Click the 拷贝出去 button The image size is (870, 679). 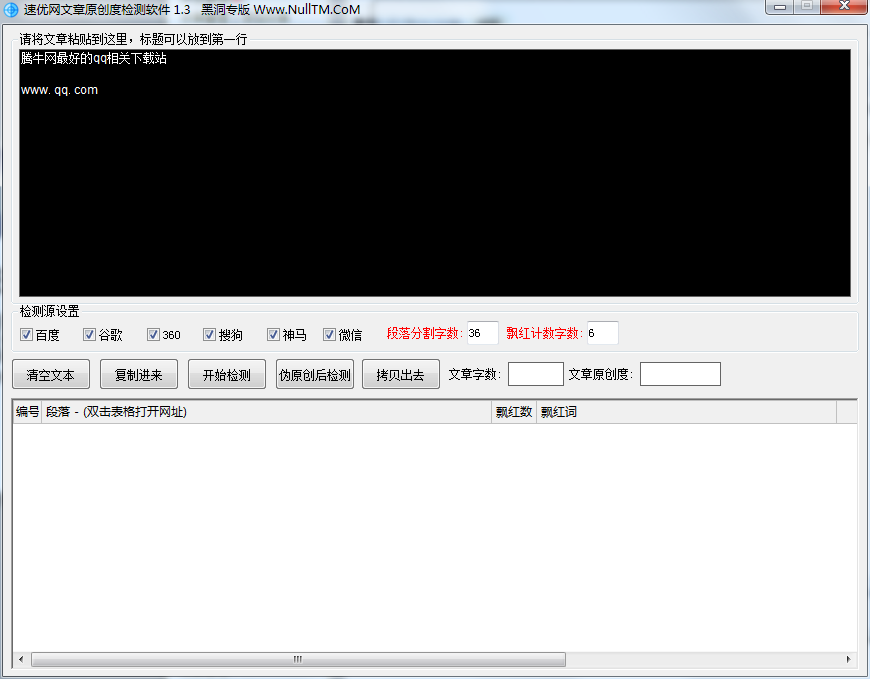pyautogui.click(x=401, y=374)
